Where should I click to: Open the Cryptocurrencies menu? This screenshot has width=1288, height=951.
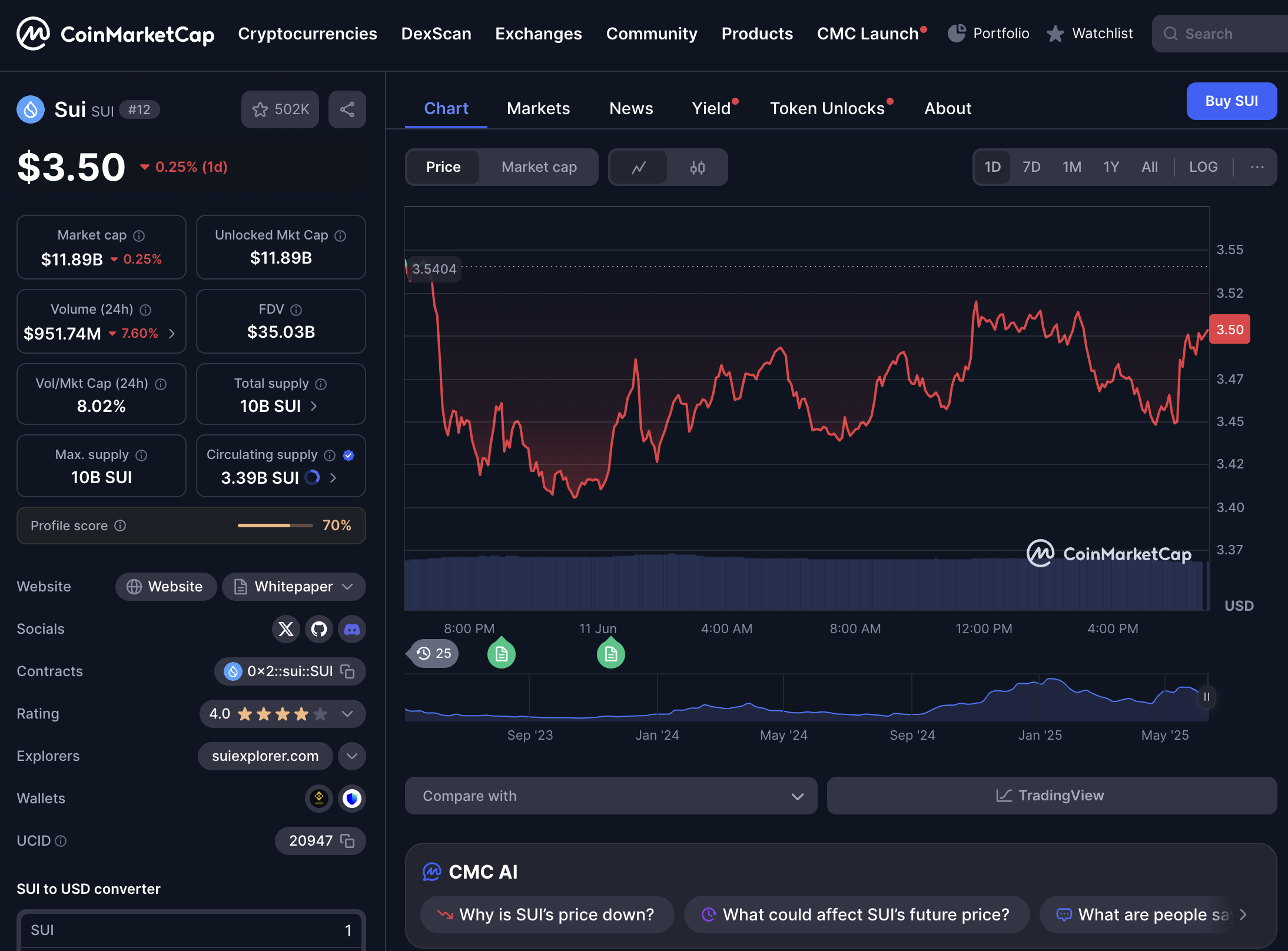[307, 34]
